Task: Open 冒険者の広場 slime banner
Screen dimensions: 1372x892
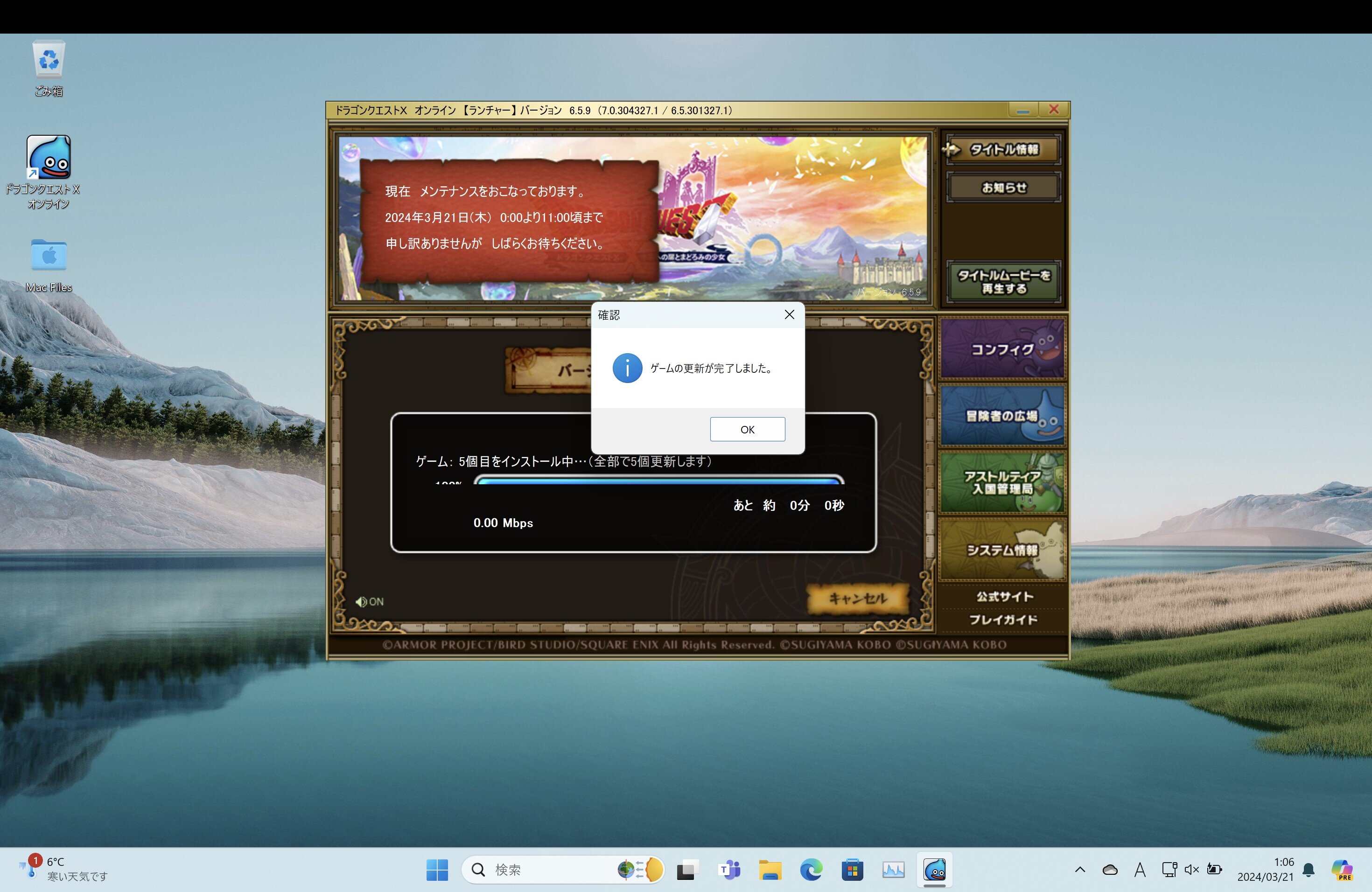Action: 1002,416
